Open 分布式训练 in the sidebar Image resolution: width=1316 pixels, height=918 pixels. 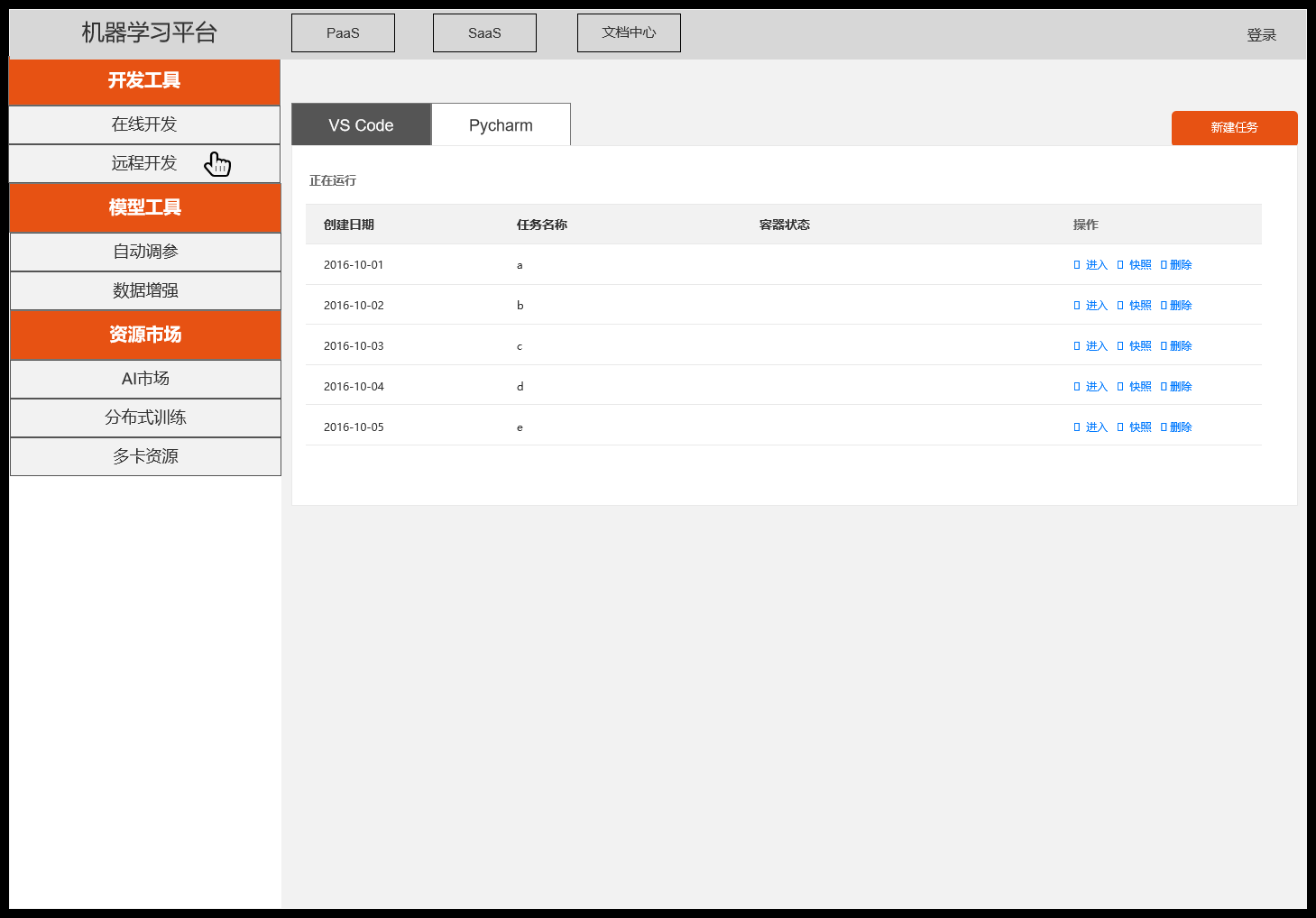pyautogui.click(x=145, y=418)
